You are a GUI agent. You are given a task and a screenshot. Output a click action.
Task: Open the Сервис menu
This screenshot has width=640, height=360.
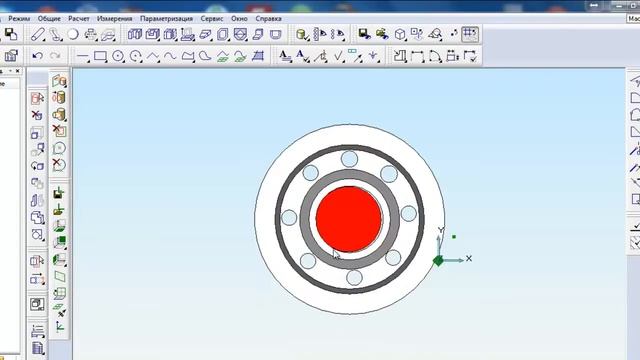pyautogui.click(x=212, y=19)
